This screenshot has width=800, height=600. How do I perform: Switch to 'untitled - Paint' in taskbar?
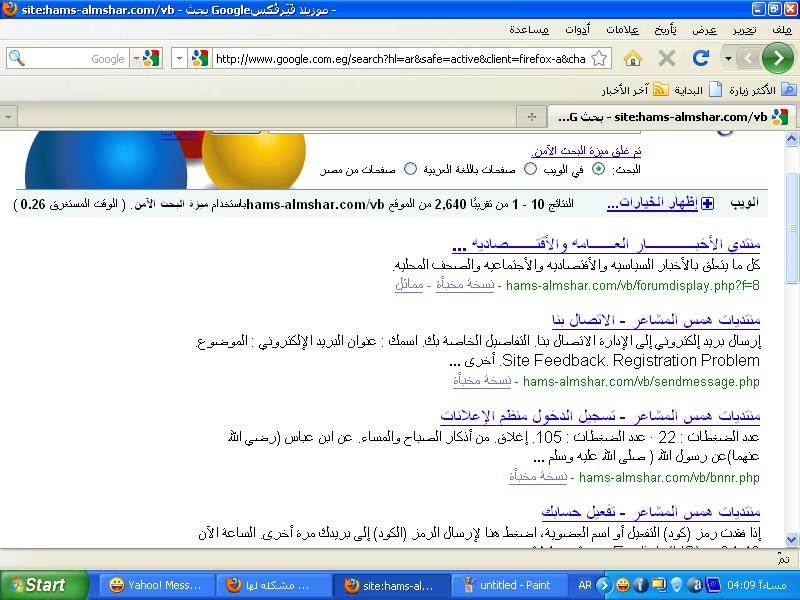(x=508, y=585)
